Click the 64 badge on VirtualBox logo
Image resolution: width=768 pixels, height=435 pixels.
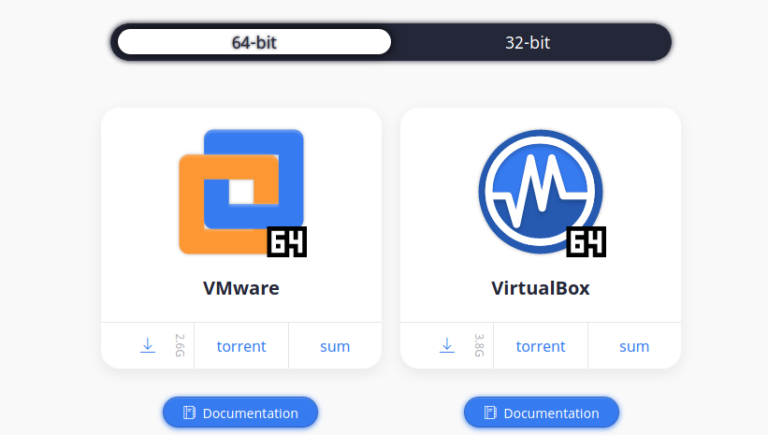586,242
